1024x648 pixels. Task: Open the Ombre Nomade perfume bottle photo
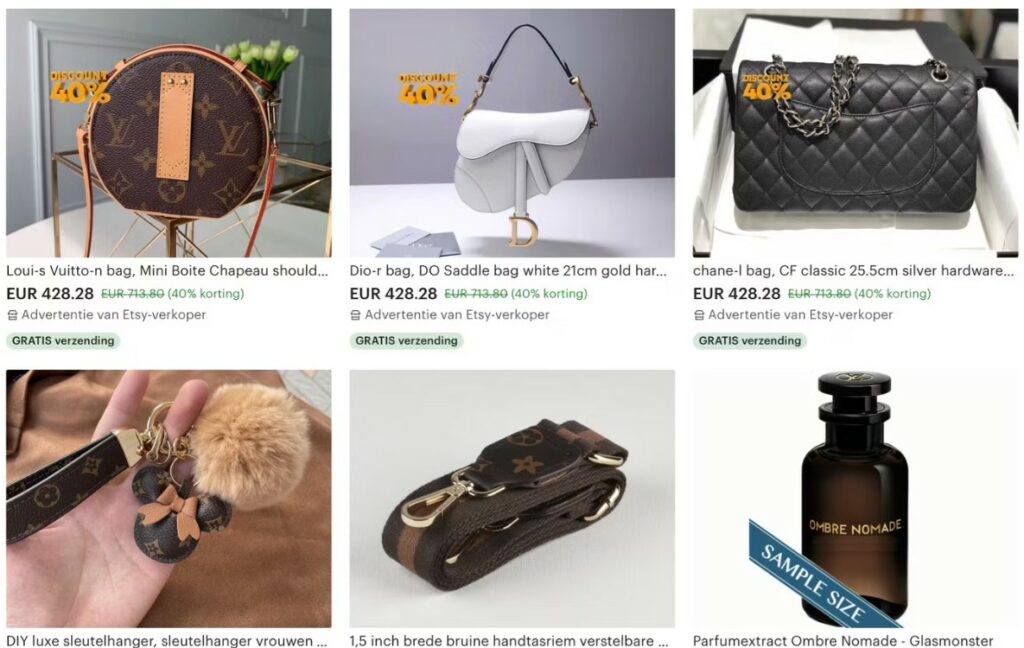[x=855, y=498]
